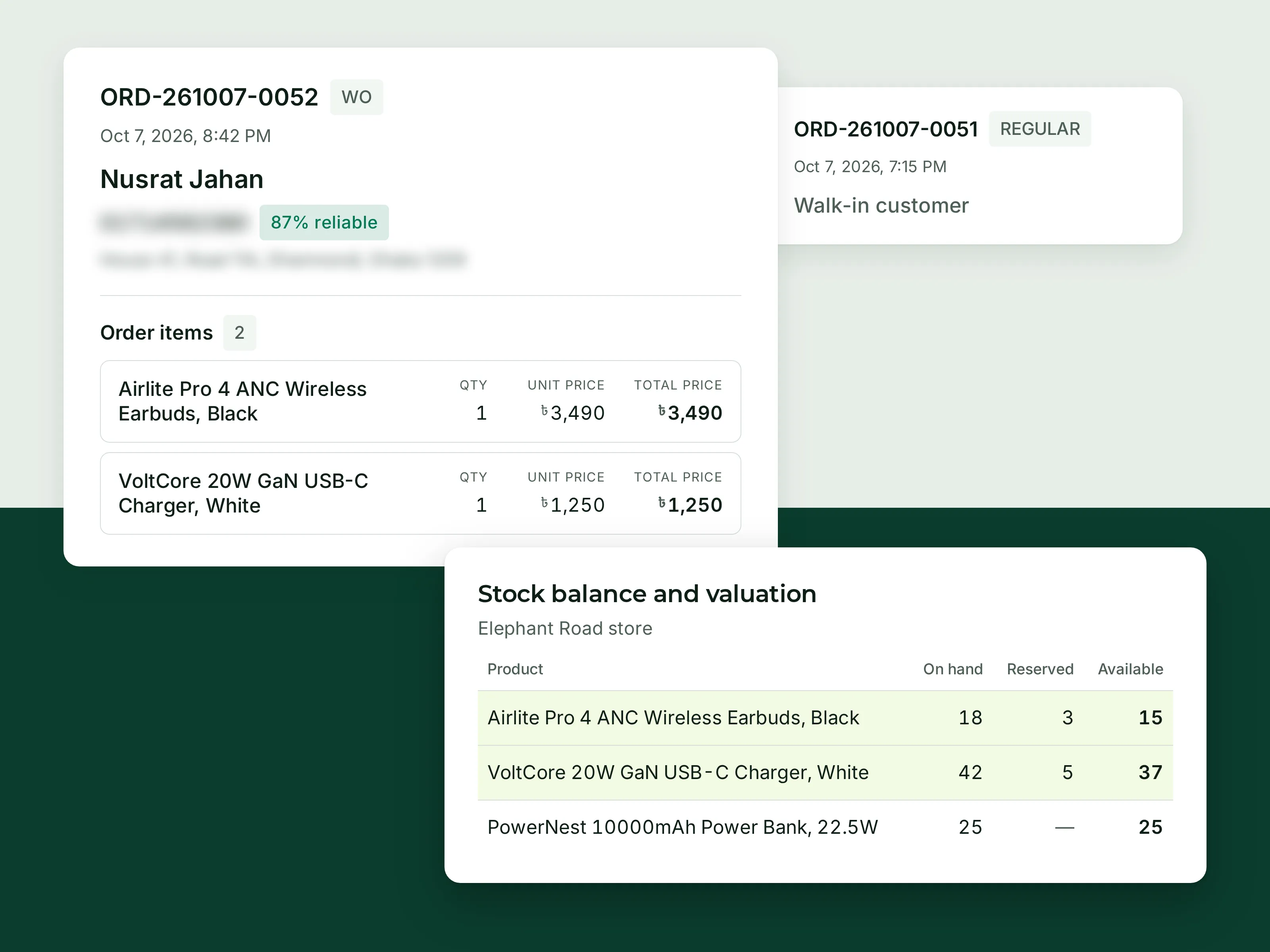Click the order ID ORD-261007-0052

209,97
